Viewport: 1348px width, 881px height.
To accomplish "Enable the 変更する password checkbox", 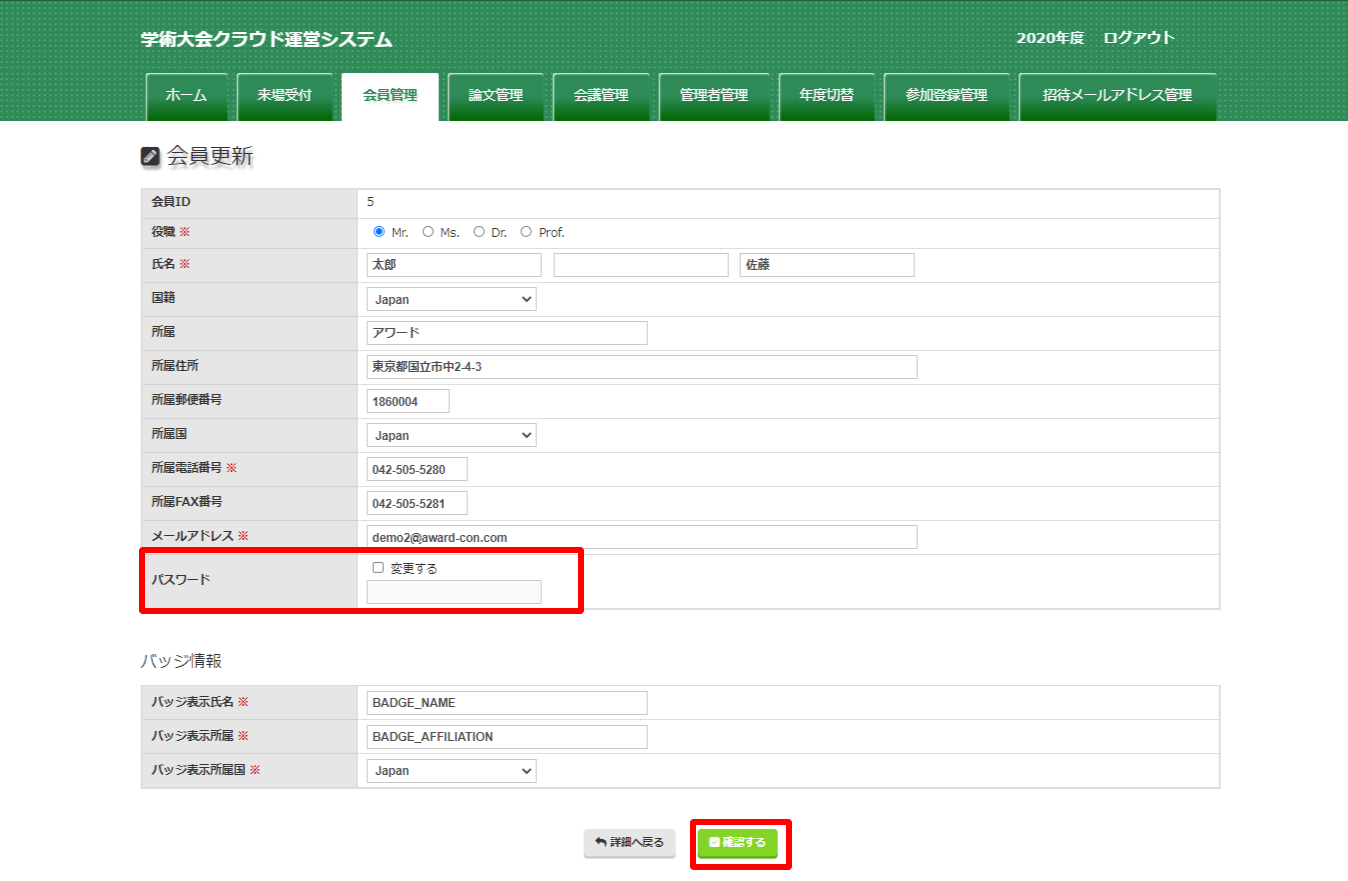I will point(378,568).
